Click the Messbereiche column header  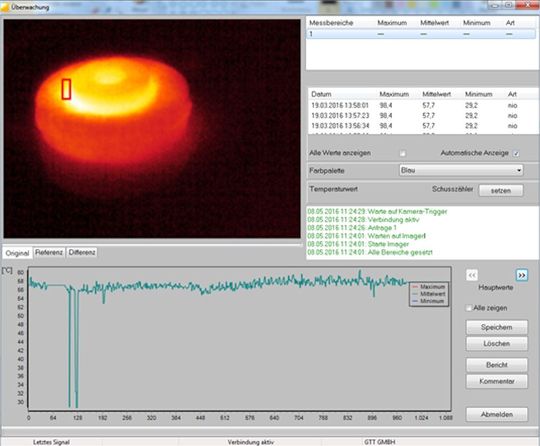(331, 23)
